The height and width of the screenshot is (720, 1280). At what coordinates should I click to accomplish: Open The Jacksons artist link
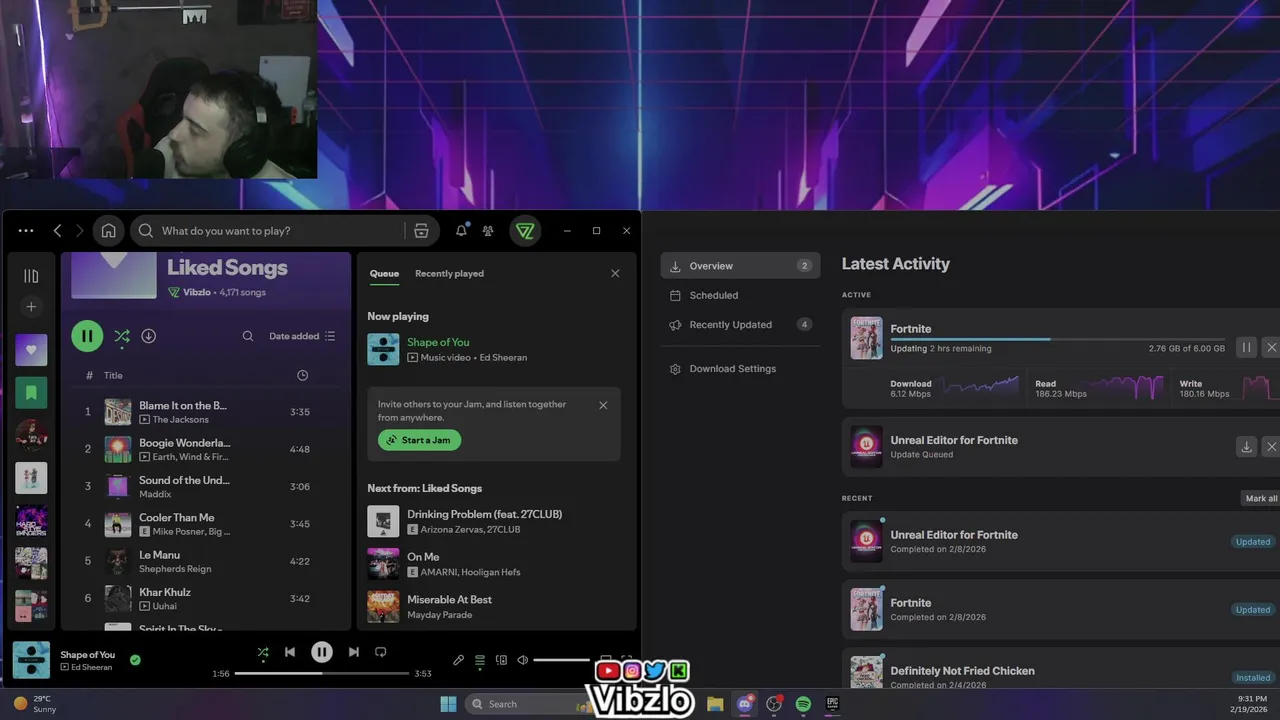pyautogui.click(x=181, y=420)
